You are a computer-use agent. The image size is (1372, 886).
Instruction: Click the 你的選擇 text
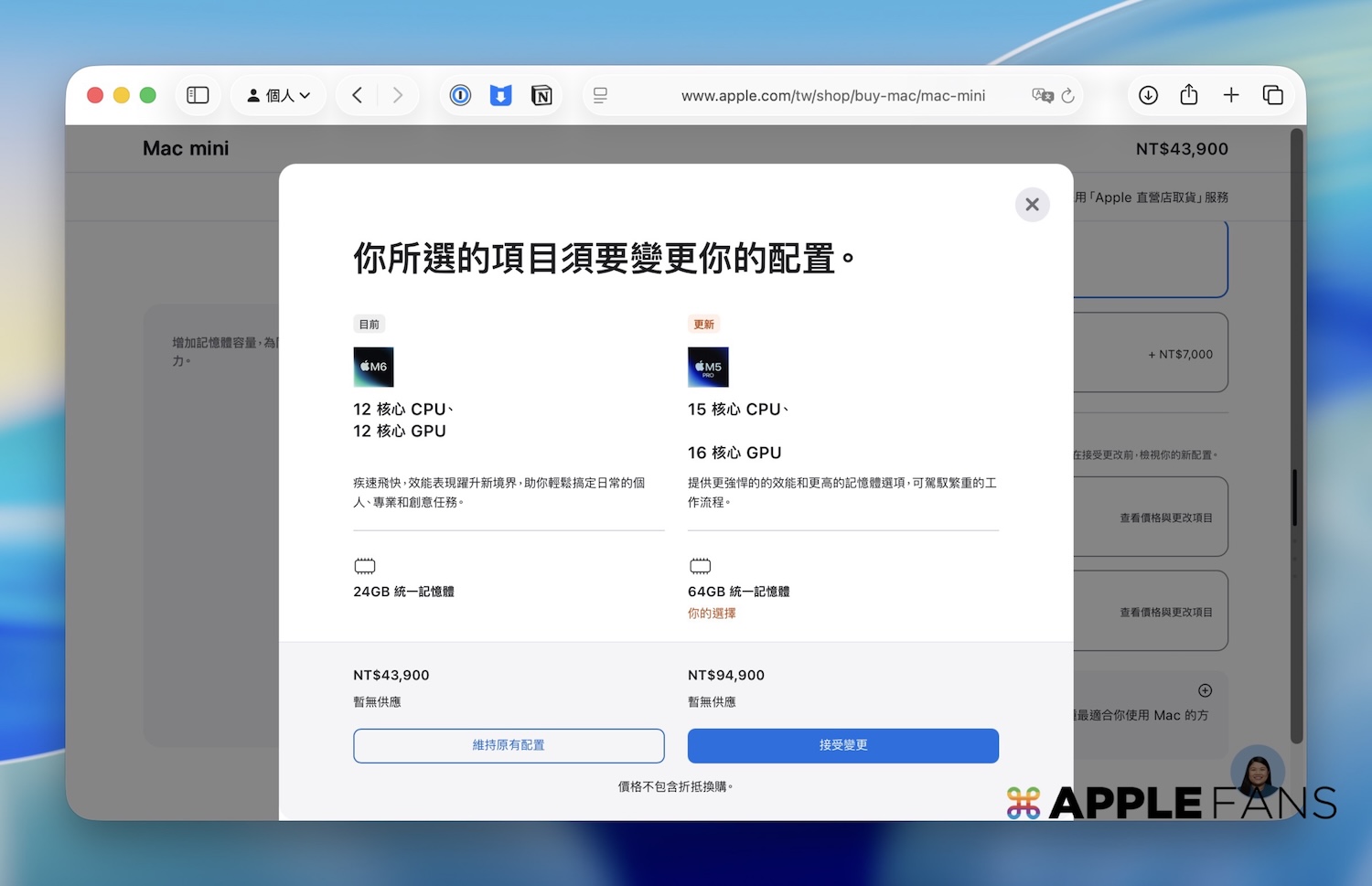pyautogui.click(x=712, y=614)
